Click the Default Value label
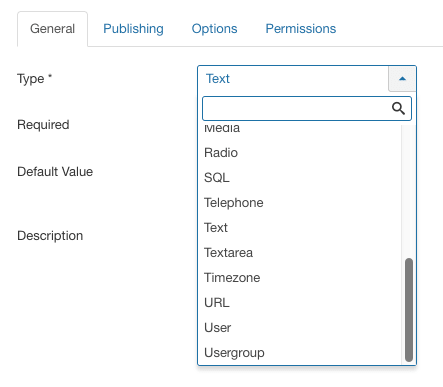This screenshot has height=387, width=443. point(55,172)
